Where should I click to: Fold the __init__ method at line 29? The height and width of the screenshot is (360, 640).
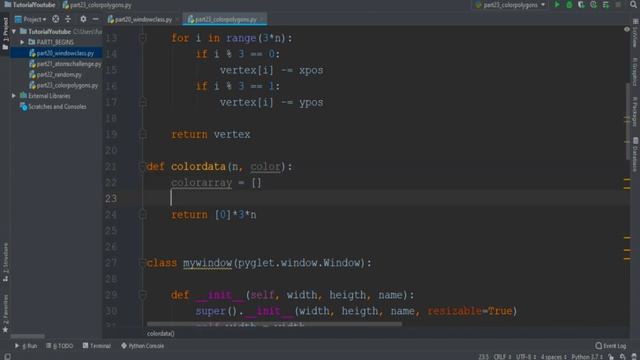(x=142, y=295)
